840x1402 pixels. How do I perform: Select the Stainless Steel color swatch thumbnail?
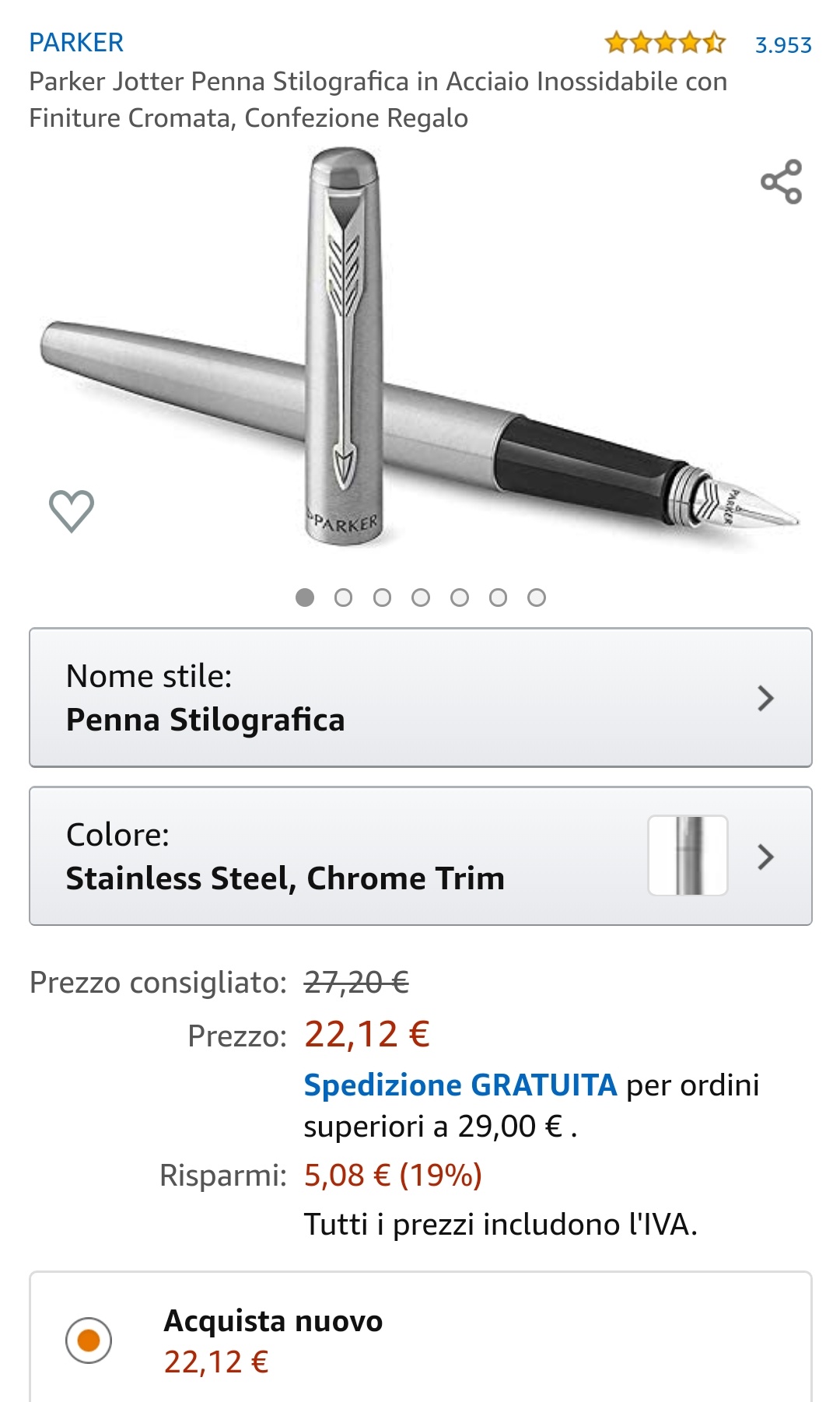point(688,856)
